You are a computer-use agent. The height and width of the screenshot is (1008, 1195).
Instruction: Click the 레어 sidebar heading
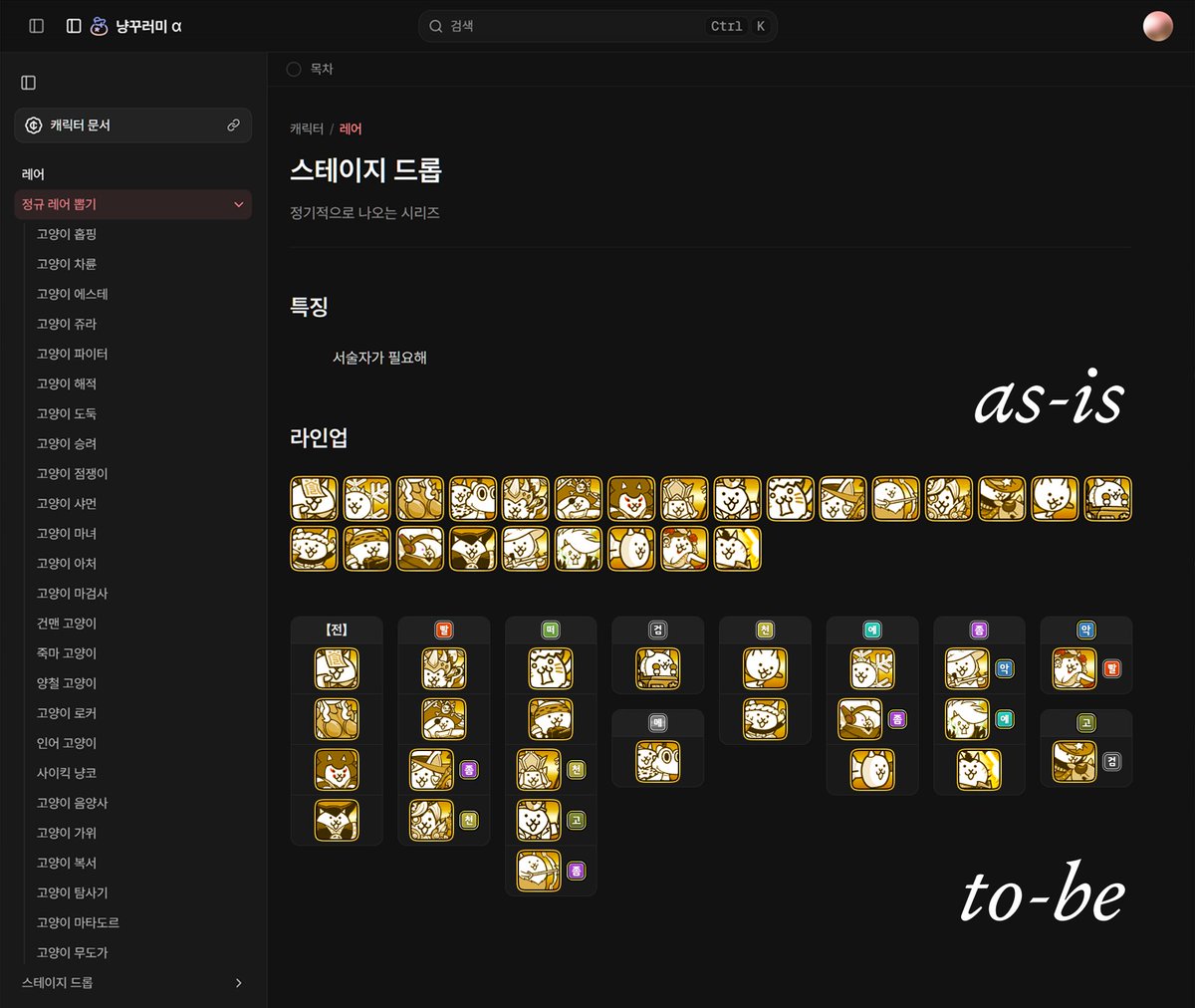click(33, 174)
